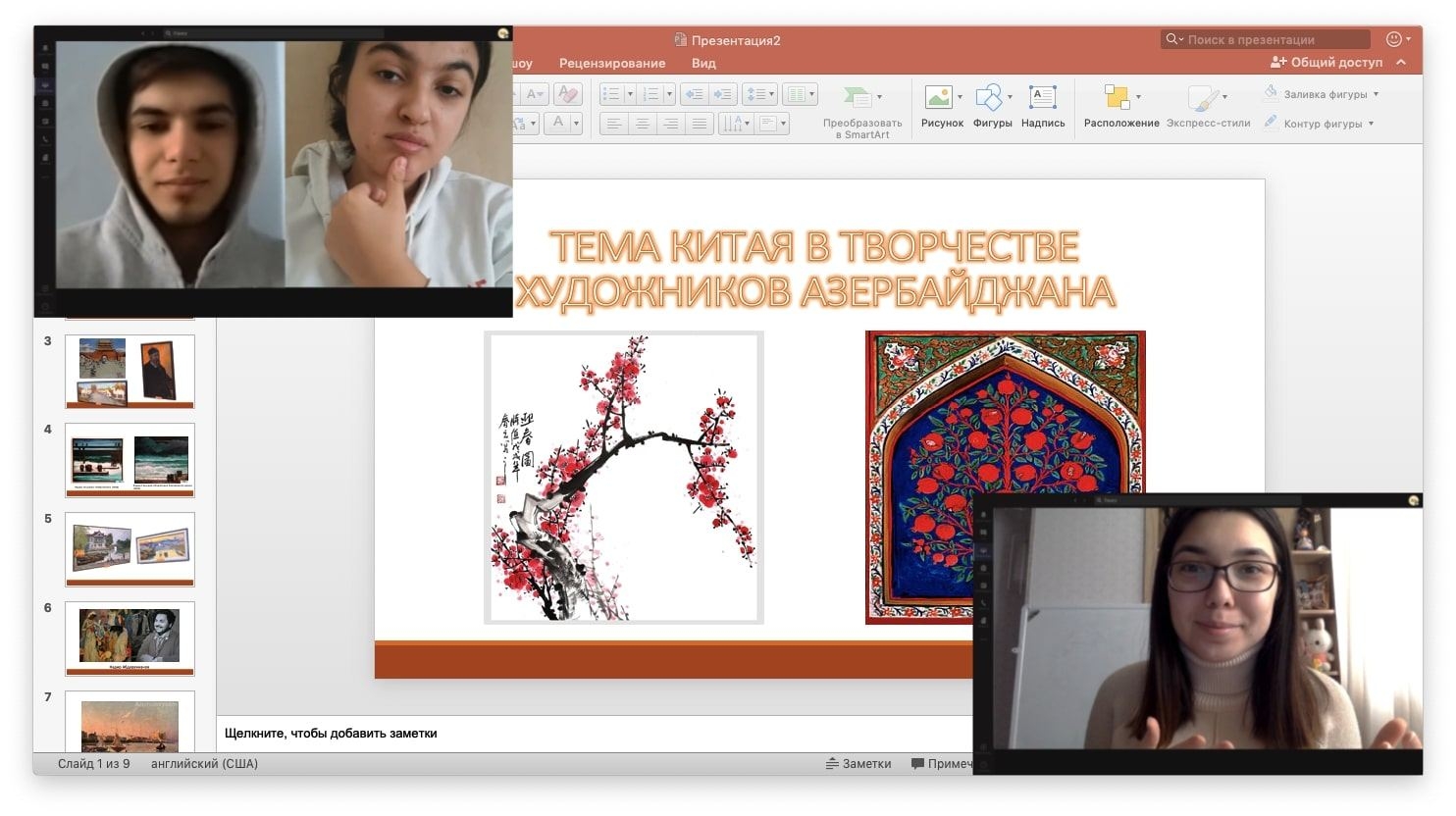
Task: Click the Teams profile avatar in bottom-right window
Action: point(1414,500)
